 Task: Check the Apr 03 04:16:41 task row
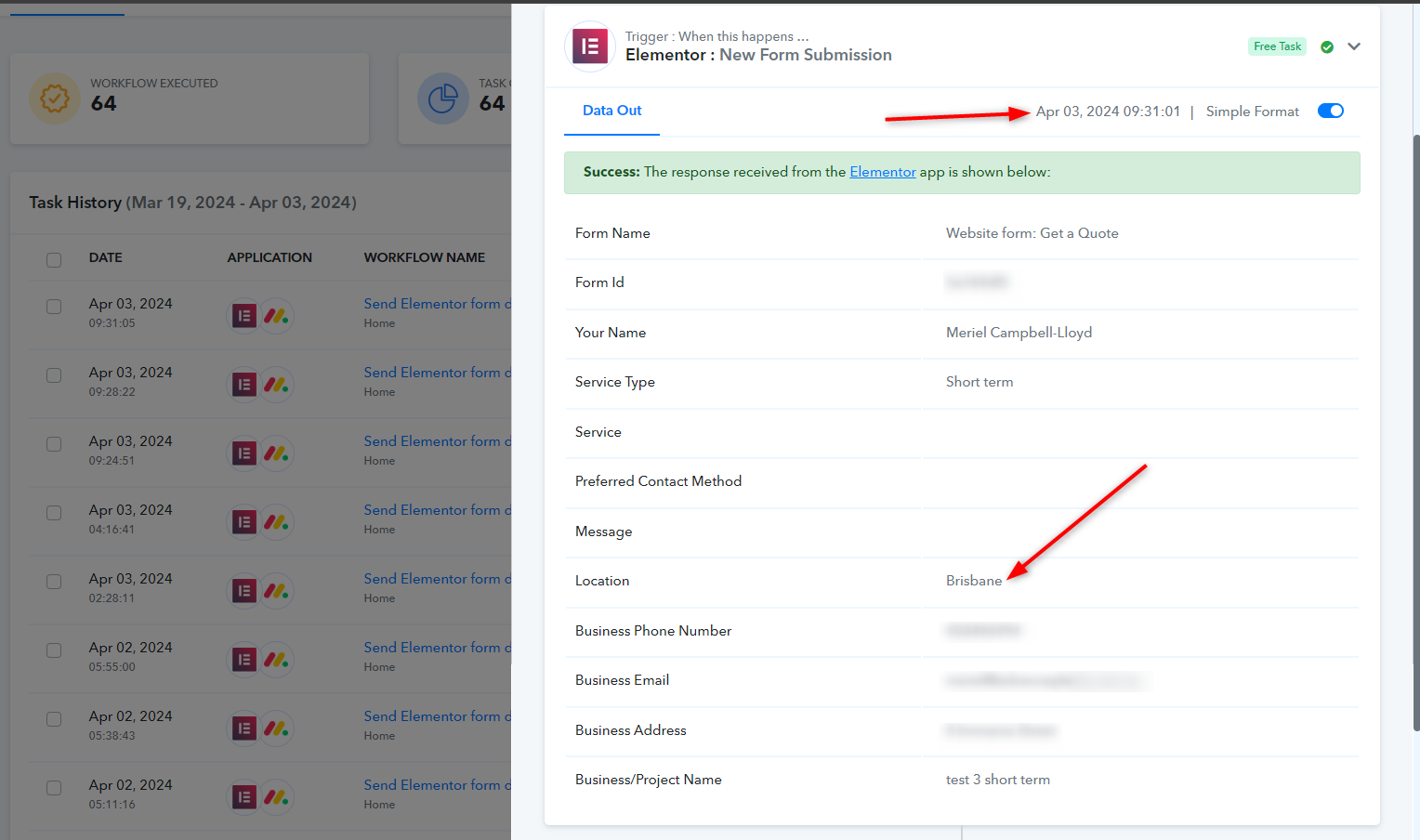click(54, 513)
